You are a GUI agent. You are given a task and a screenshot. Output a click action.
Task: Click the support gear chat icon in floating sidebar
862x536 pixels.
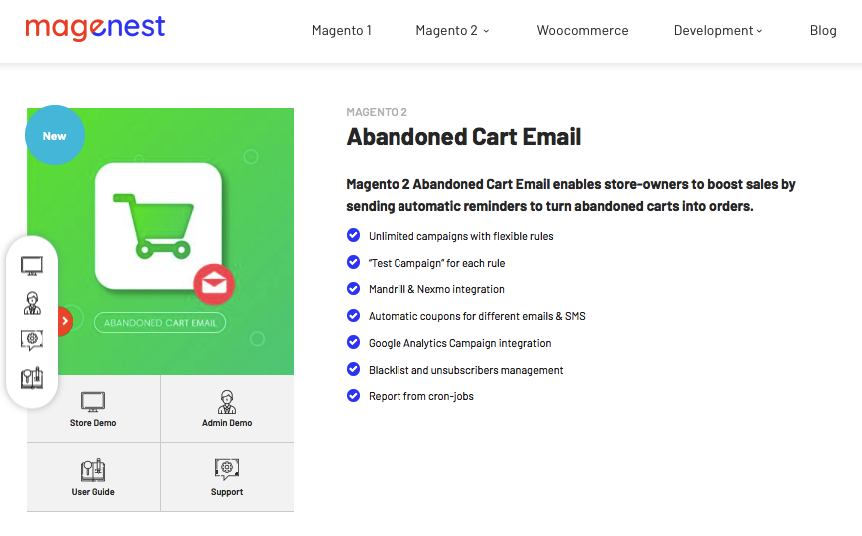32,340
